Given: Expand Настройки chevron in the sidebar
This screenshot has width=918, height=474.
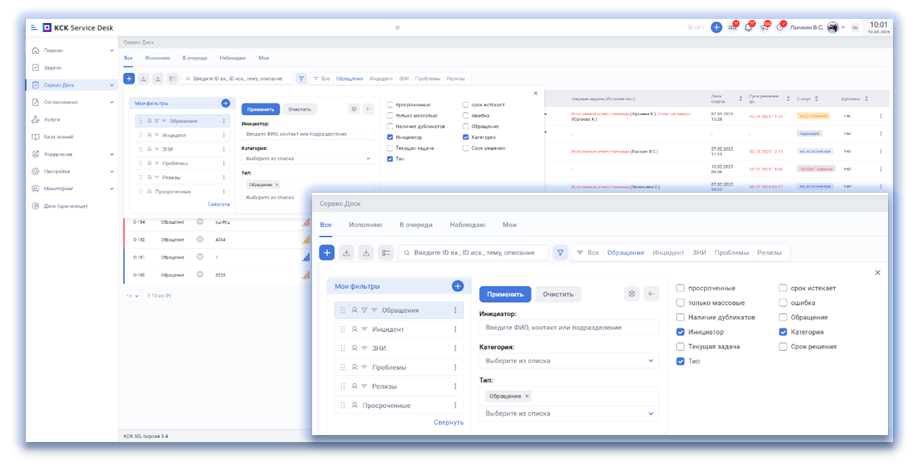Looking at the screenshot, I should pos(112,171).
